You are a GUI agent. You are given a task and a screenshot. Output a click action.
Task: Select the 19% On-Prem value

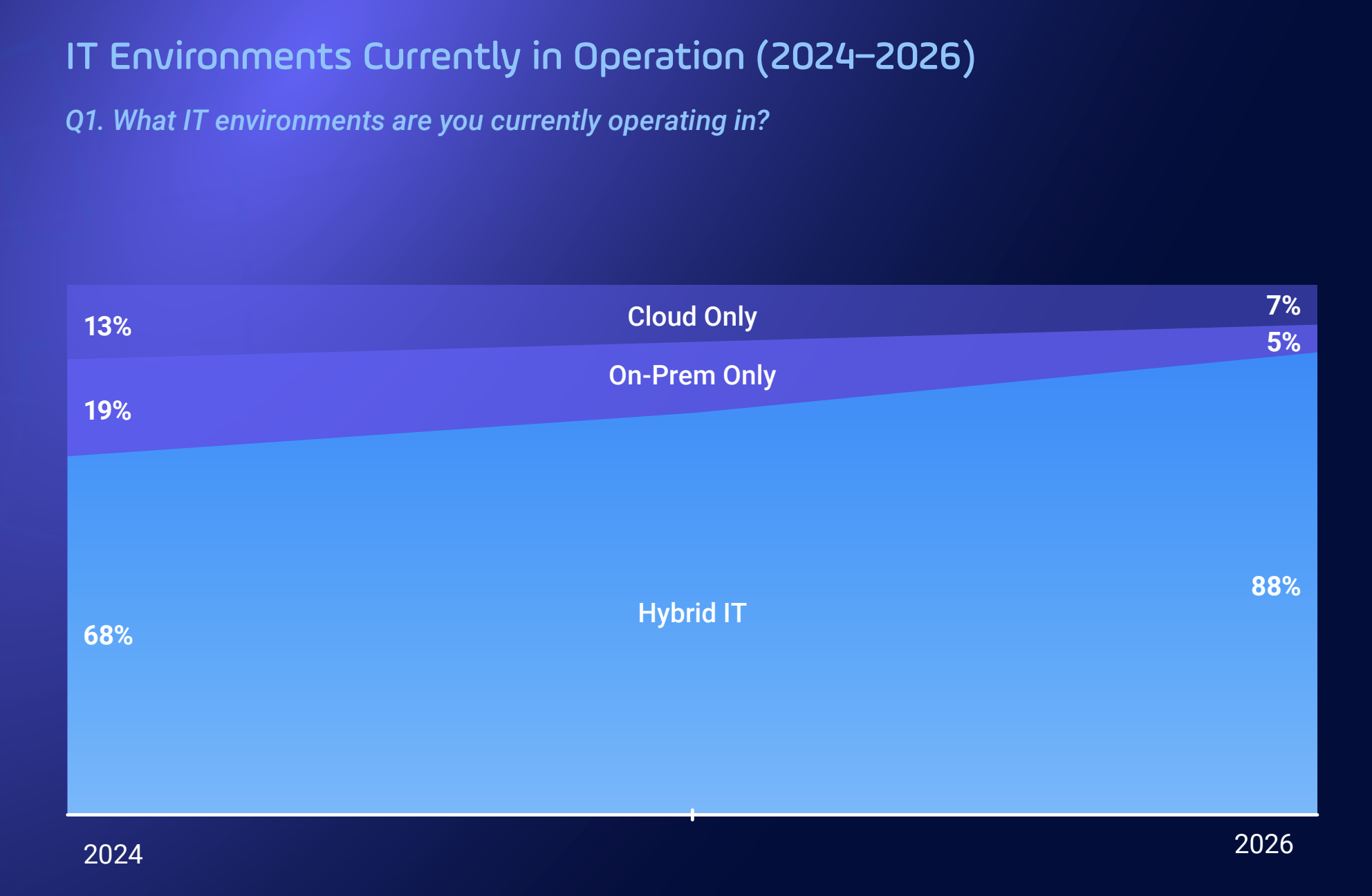(x=108, y=411)
